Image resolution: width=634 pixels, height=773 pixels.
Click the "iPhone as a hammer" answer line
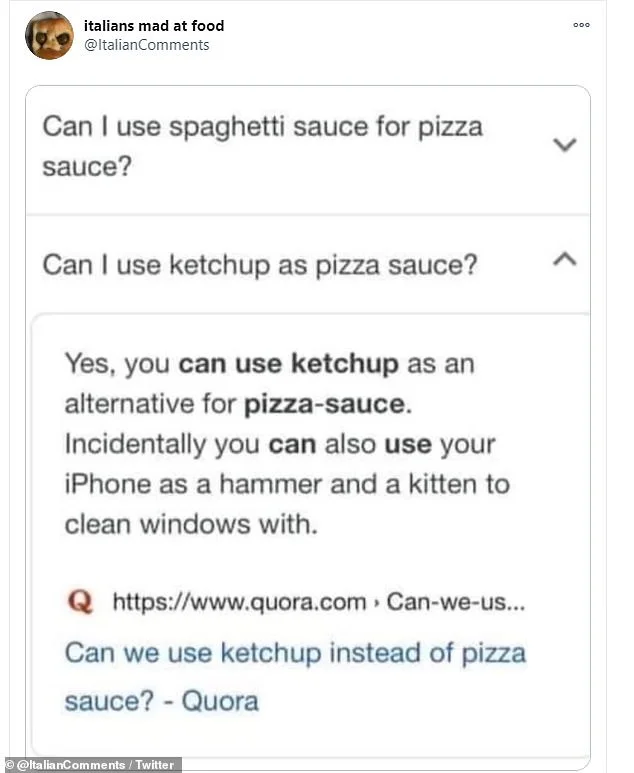click(202, 484)
